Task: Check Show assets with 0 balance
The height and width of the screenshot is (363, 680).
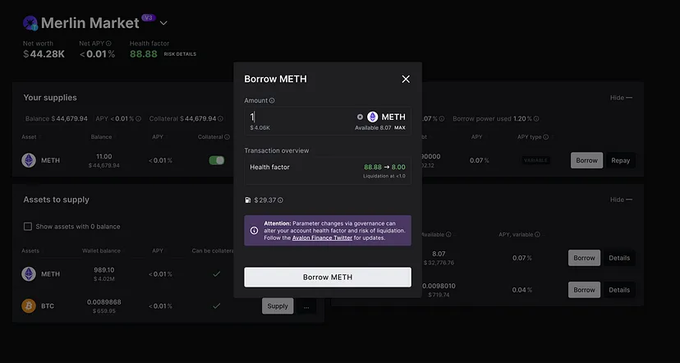Action: pos(28,226)
